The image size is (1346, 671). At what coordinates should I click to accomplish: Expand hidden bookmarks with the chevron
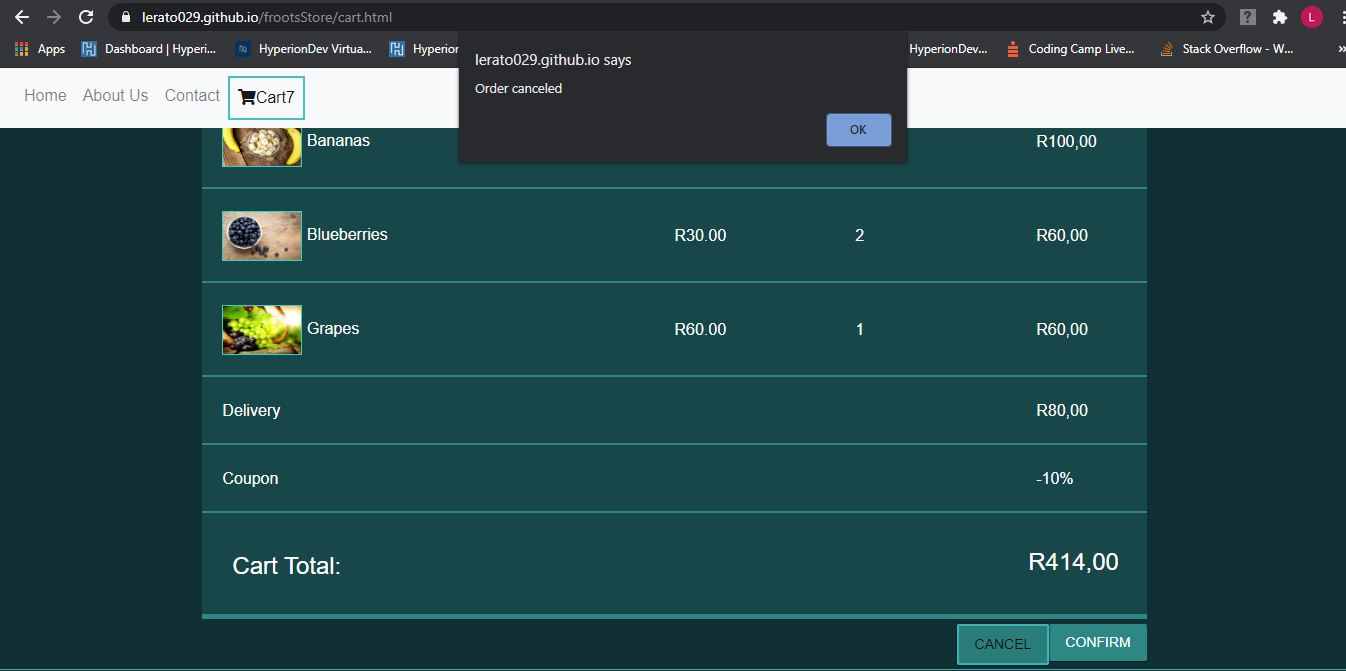click(x=1340, y=48)
